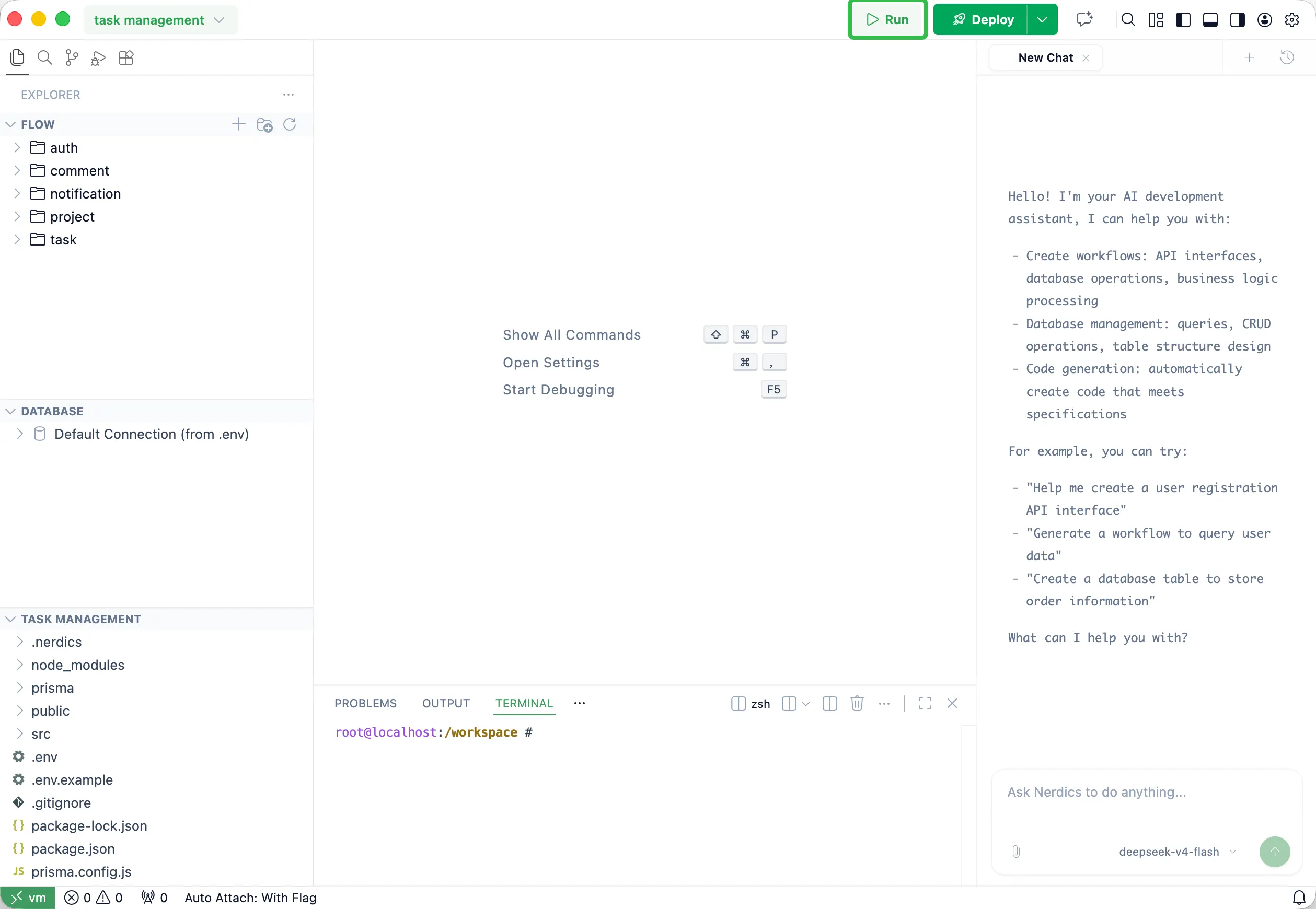The width and height of the screenshot is (1316, 909).
Task: Click the Run button
Action: point(887,20)
